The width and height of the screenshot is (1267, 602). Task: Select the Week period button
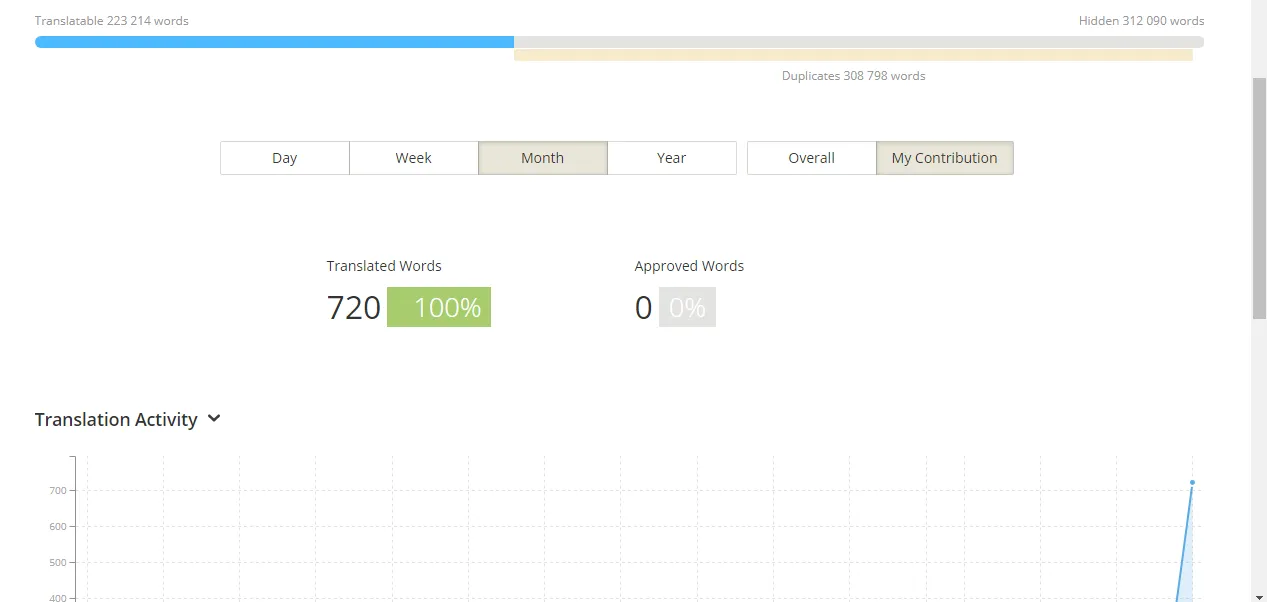[x=414, y=158]
